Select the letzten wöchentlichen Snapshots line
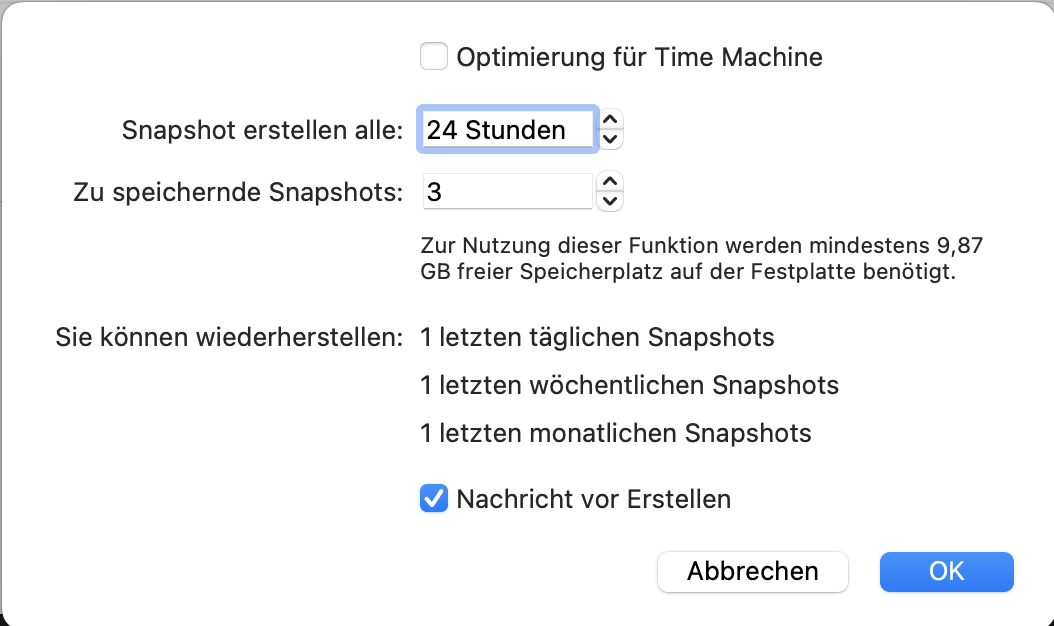This screenshot has height=626, width=1054. (629, 385)
